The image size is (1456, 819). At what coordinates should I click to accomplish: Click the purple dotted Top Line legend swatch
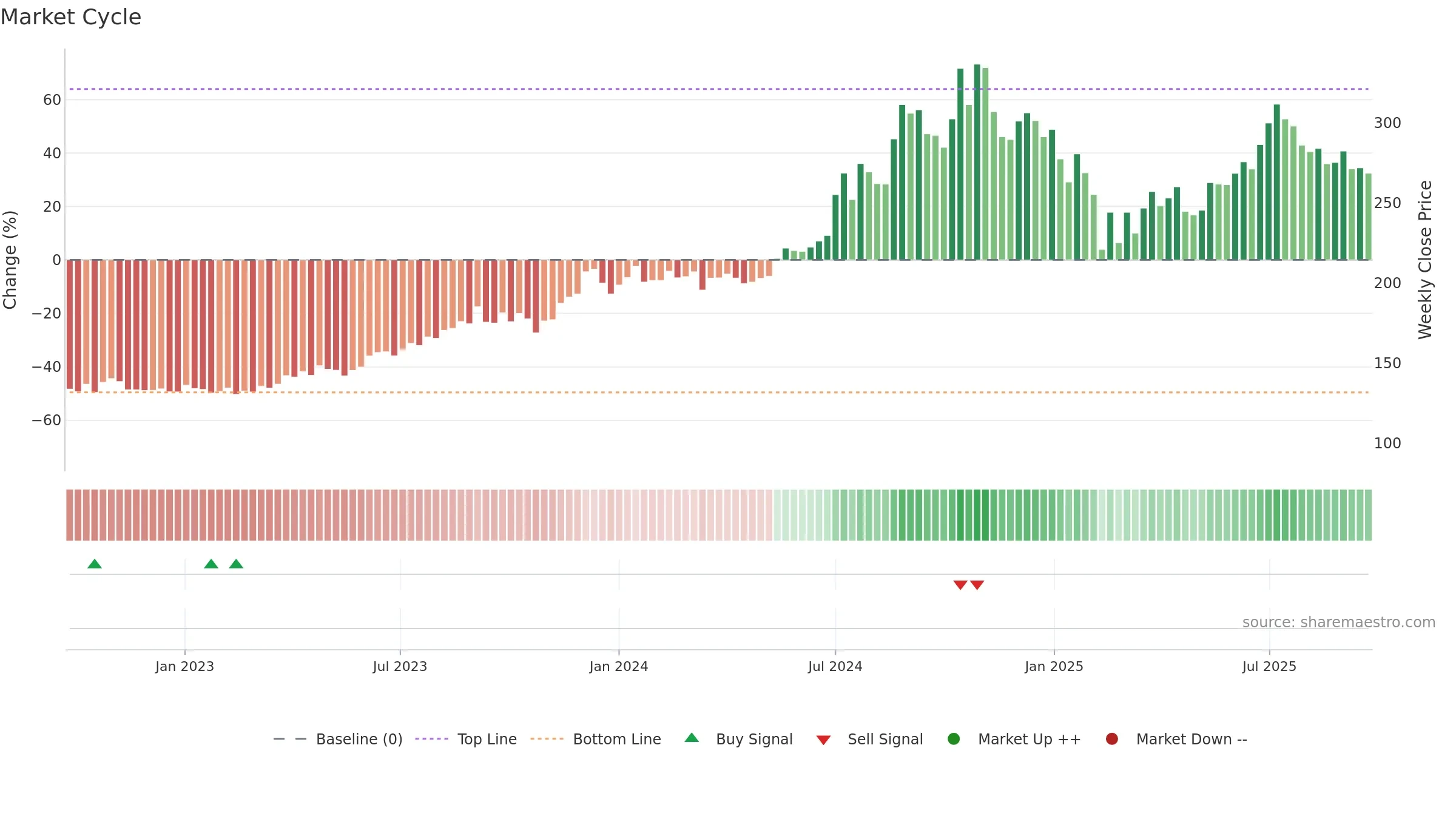pos(431,739)
